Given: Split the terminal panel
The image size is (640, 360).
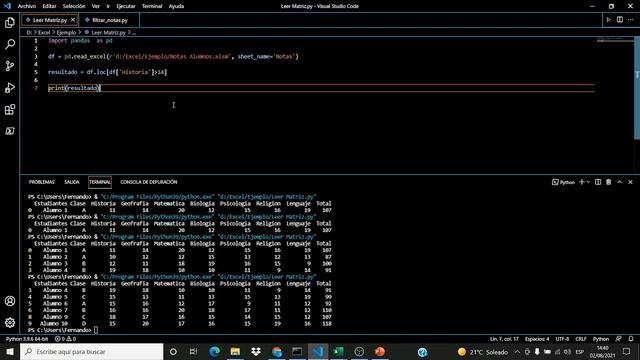Looking at the screenshot, I should (x=598, y=182).
